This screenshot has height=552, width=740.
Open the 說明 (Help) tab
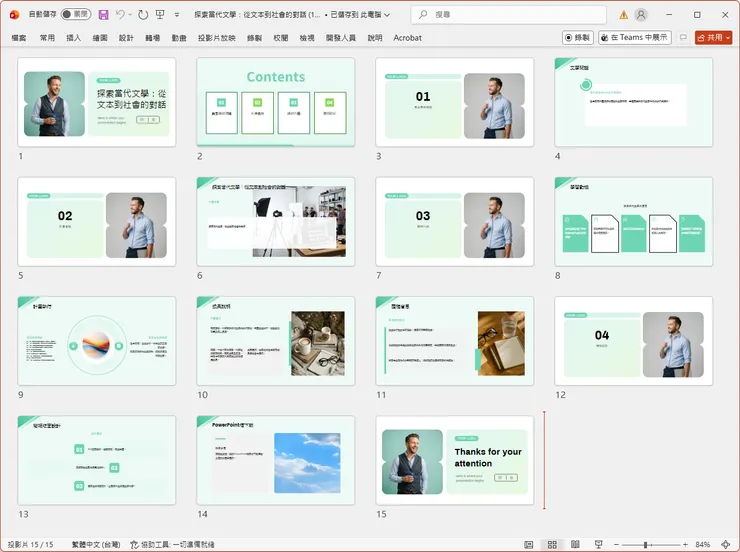(375, 38)
